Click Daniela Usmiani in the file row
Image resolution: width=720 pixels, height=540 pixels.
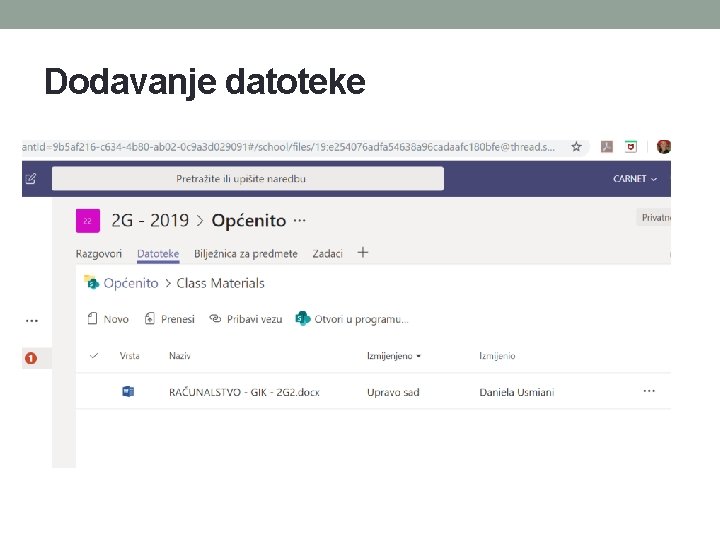(x=517, y=392)
